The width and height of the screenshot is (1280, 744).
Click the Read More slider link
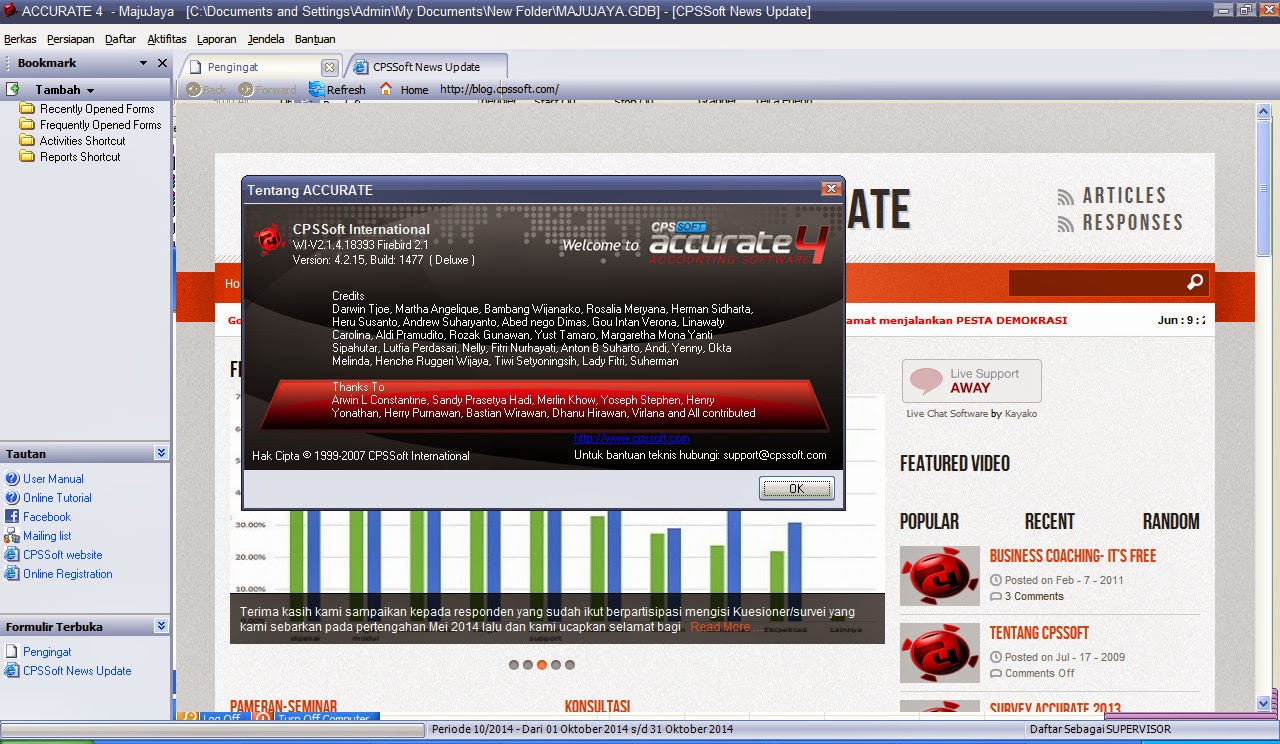click(720, 627)
